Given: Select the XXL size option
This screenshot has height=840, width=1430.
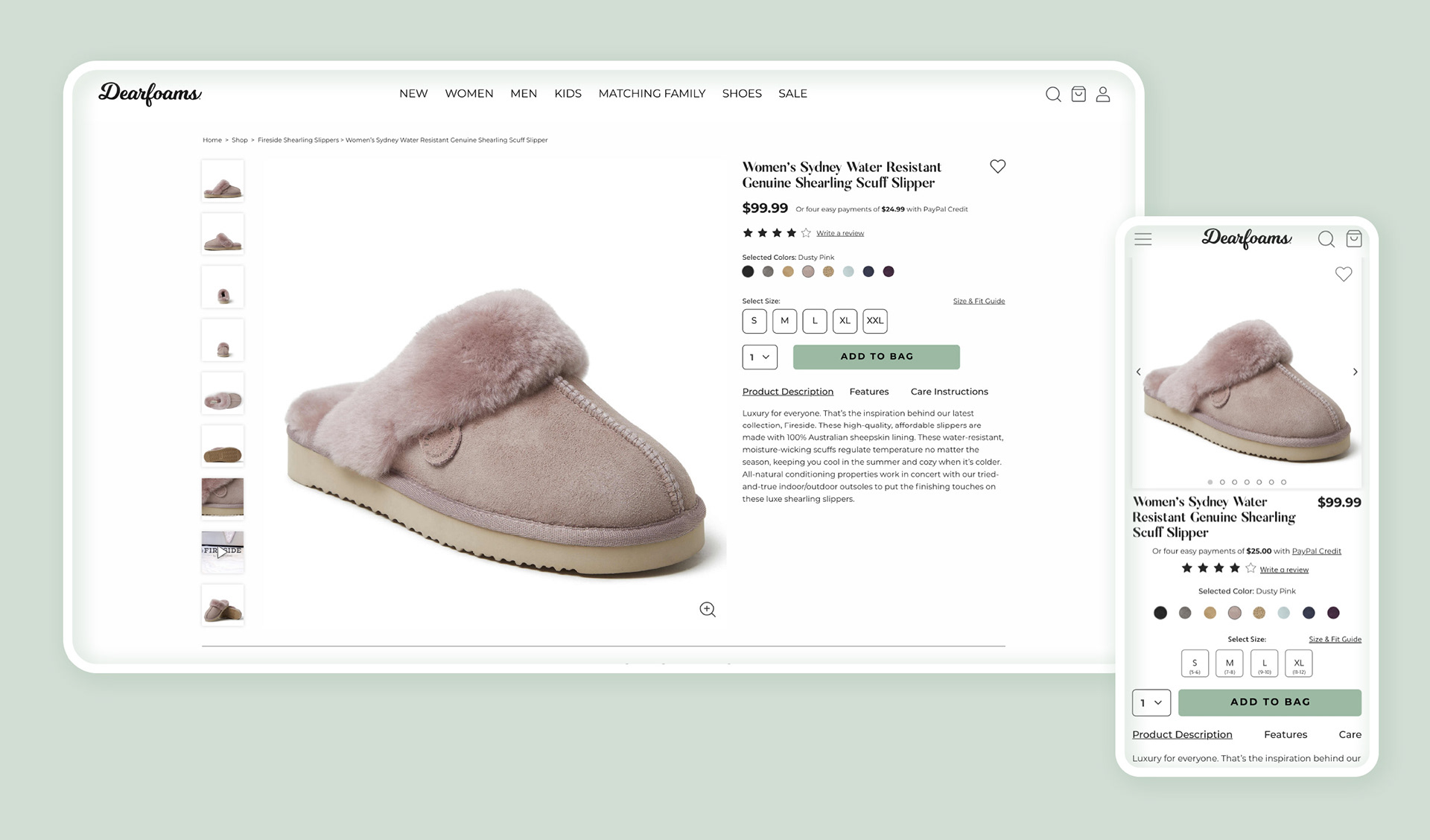Looking at the screenshot, I should click(875, 321).
